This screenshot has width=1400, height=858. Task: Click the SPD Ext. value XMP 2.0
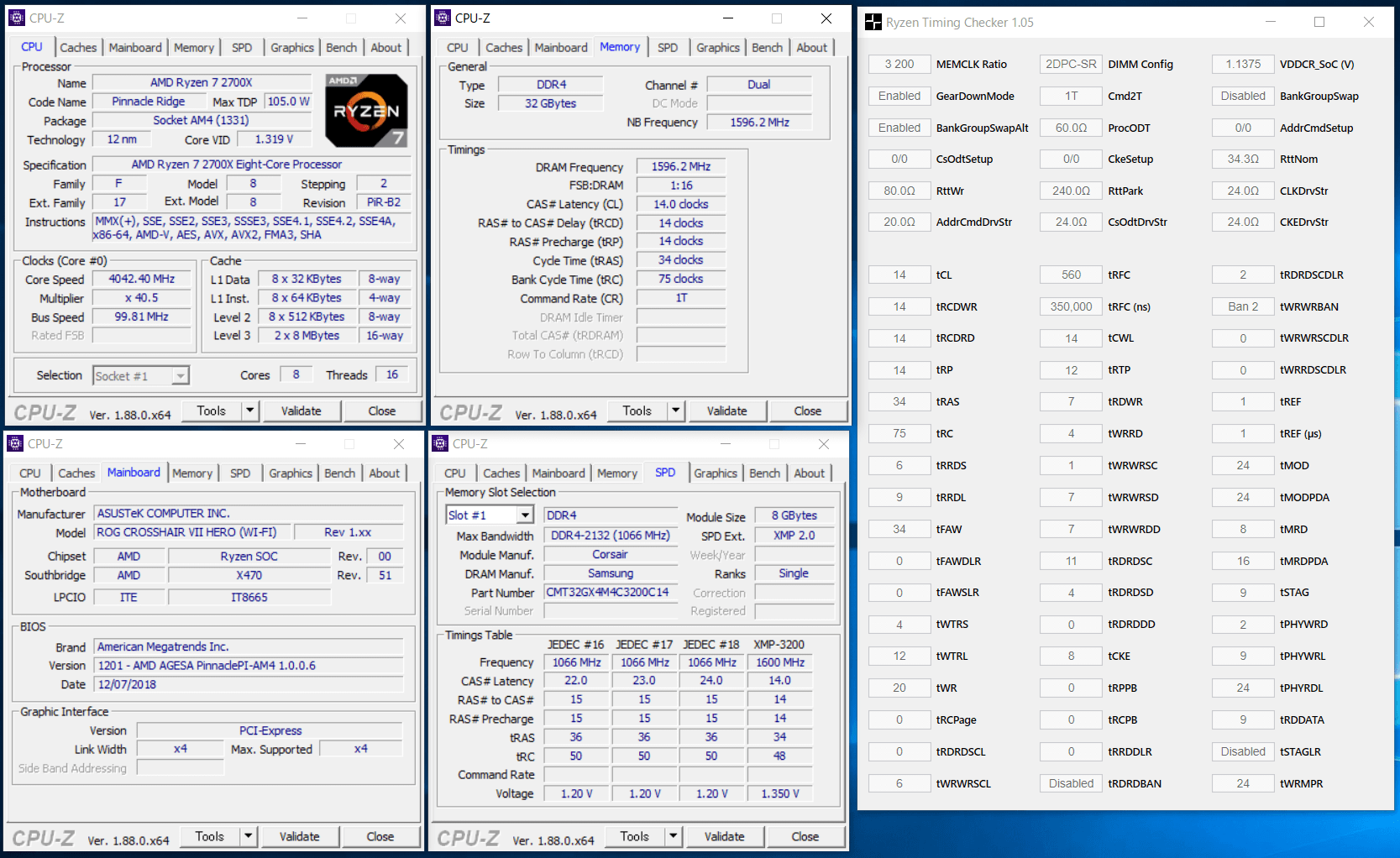[794, 535]
